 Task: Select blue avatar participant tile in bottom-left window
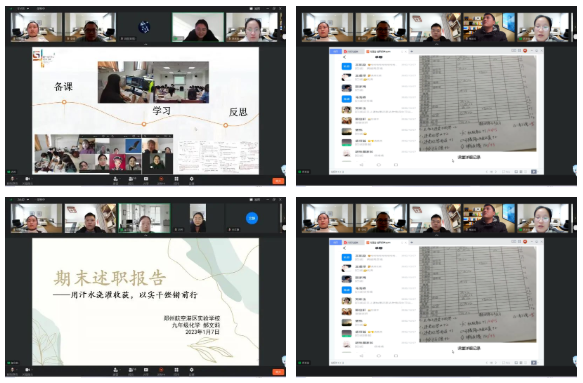pyautogui.click(x=252, y=218)
